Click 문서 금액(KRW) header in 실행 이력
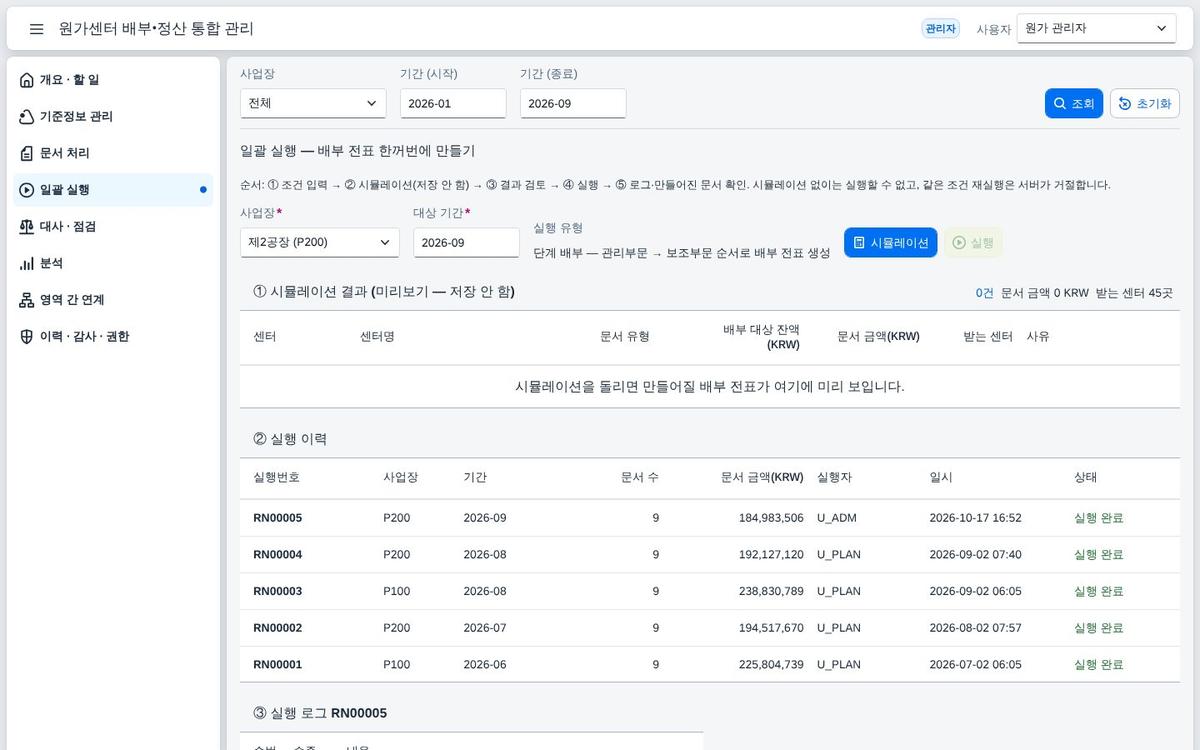The width and height of the screenshot is (1200, 750). 762,477
